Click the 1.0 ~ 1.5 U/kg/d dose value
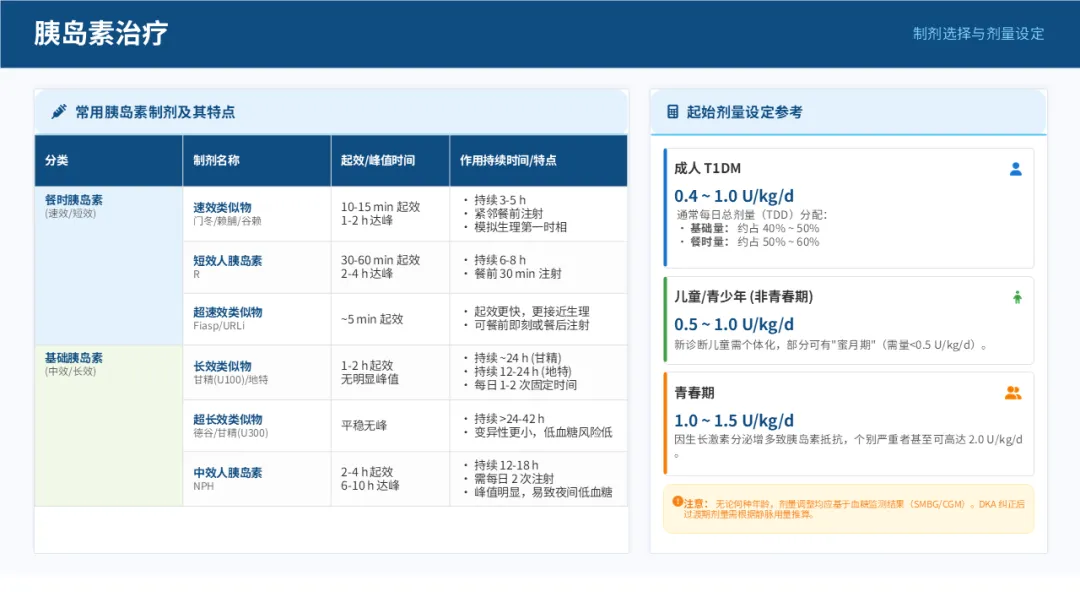The image size is (1080, 608). tap(734, 421)
